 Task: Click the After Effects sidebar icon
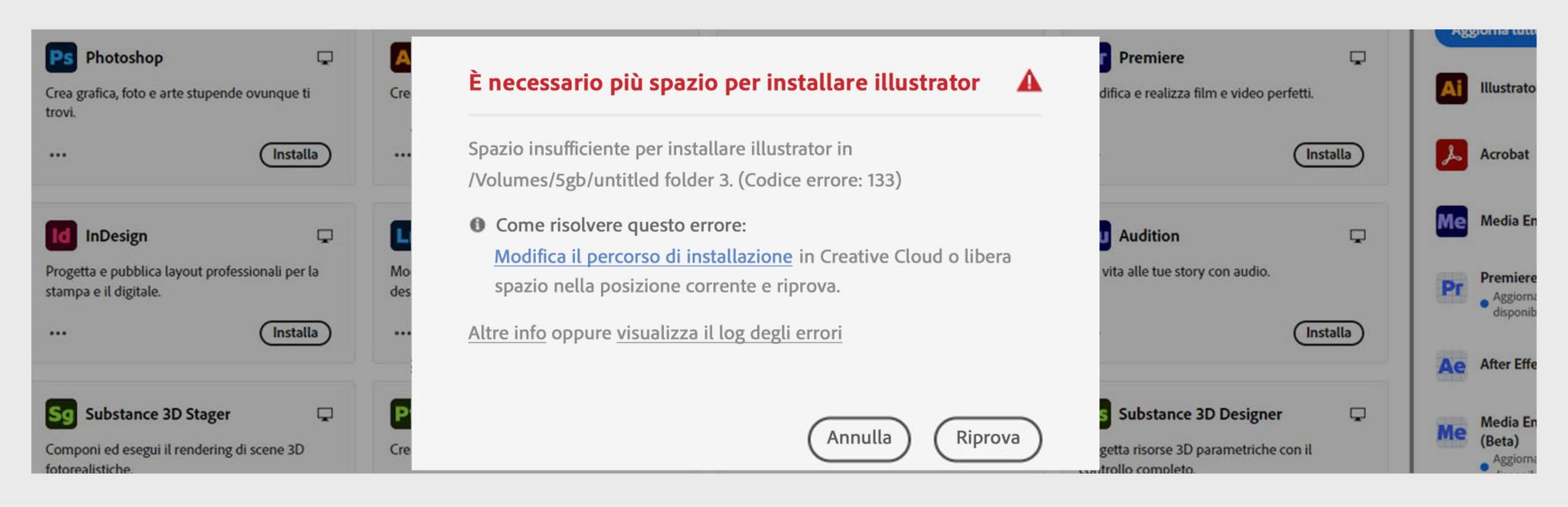(x=1450, y=366)
